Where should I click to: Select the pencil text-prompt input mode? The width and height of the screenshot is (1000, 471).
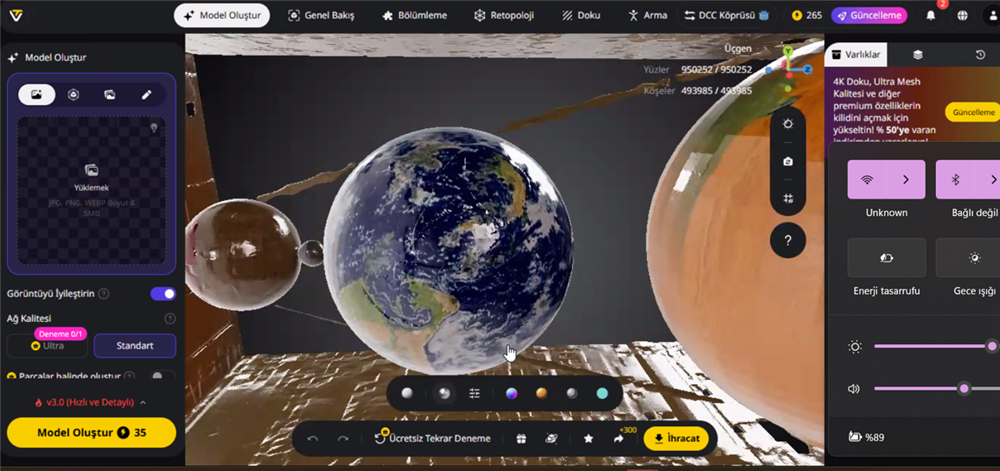(x=146, y=94)
